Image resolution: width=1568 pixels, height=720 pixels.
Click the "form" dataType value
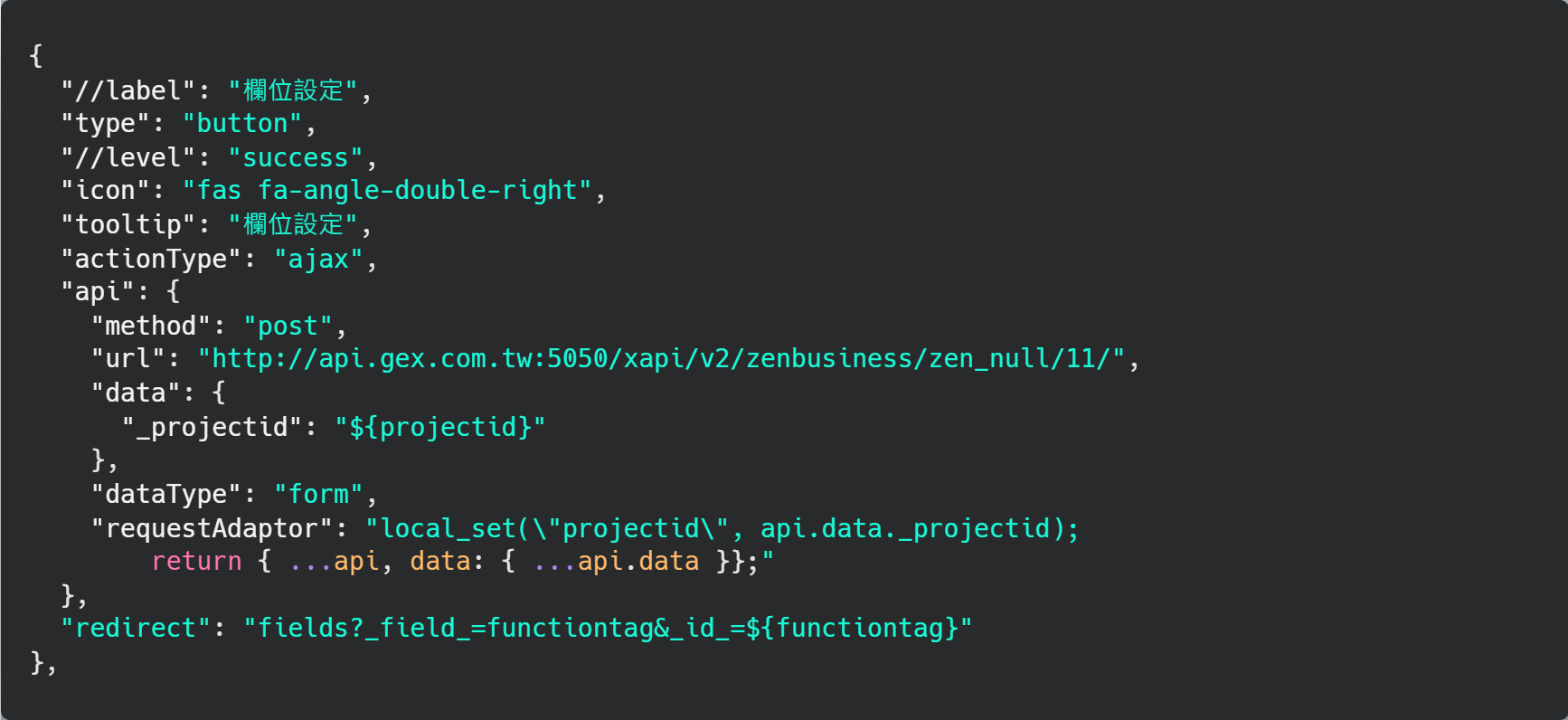point(318,495)
